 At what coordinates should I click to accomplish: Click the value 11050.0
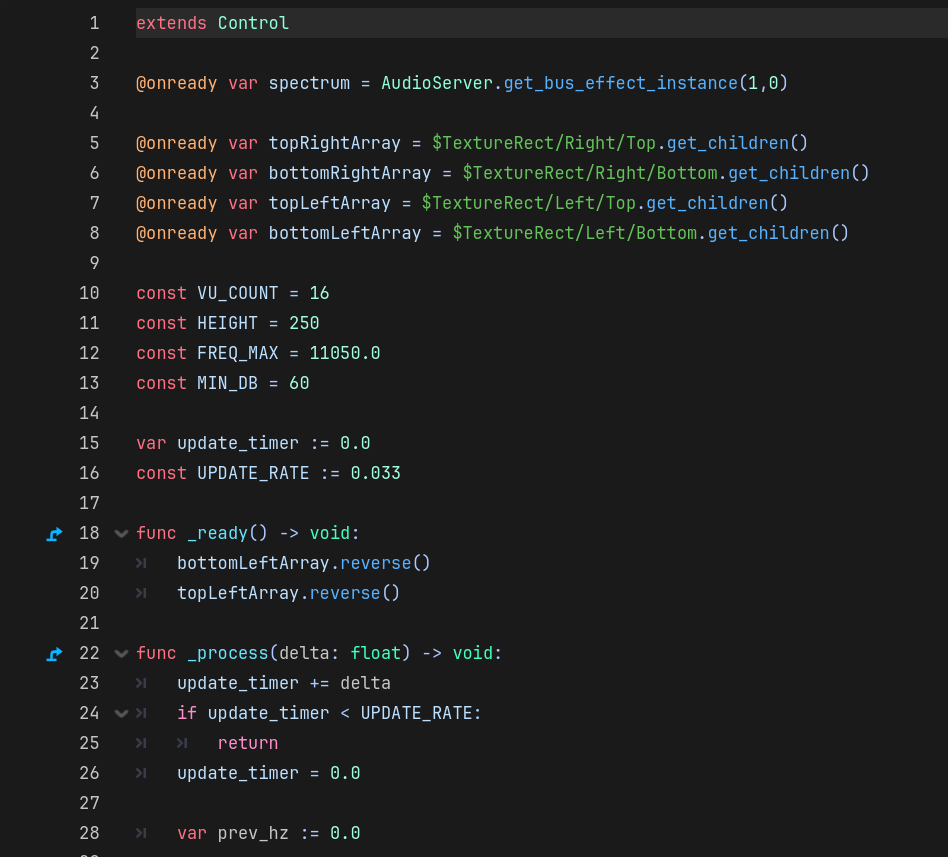click(345, 353)
